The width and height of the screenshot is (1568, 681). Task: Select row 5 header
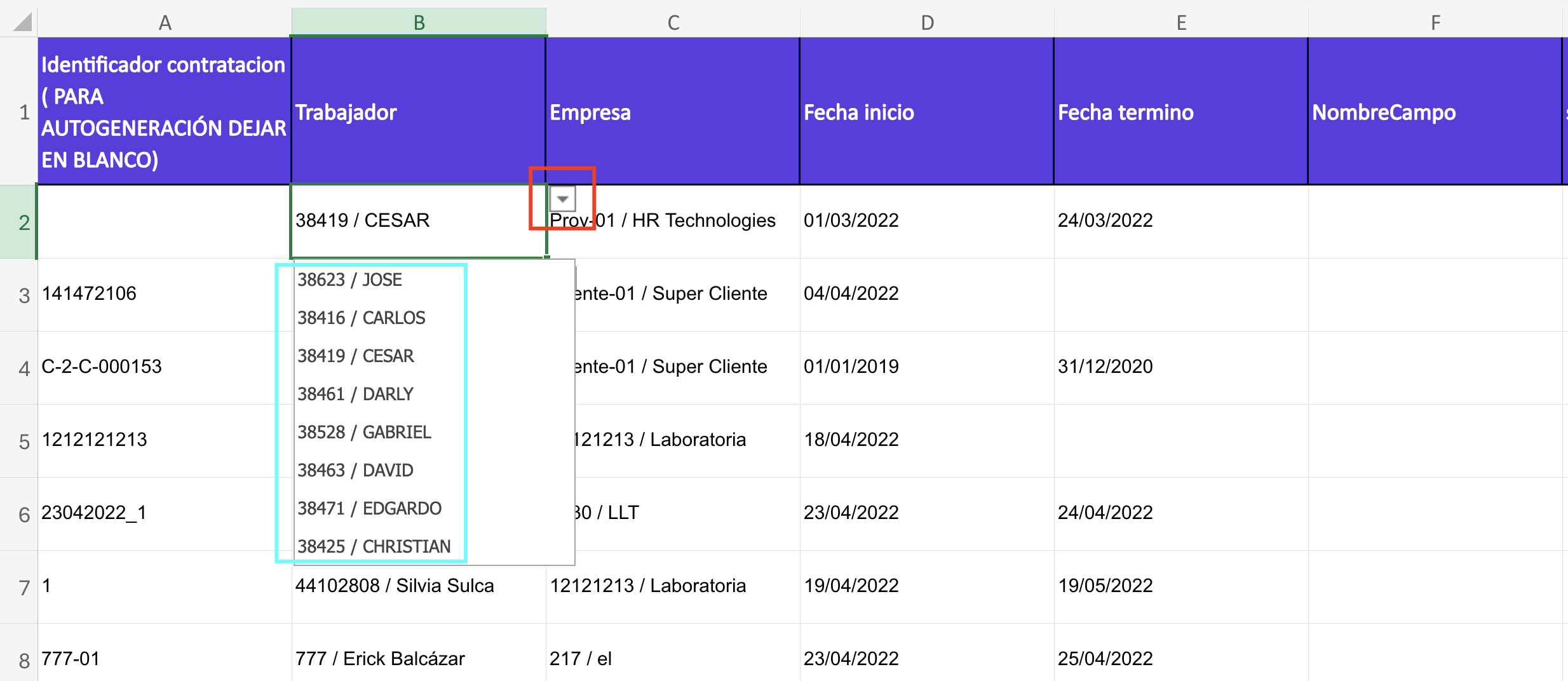pyautogui.click(x=18, y=441)
